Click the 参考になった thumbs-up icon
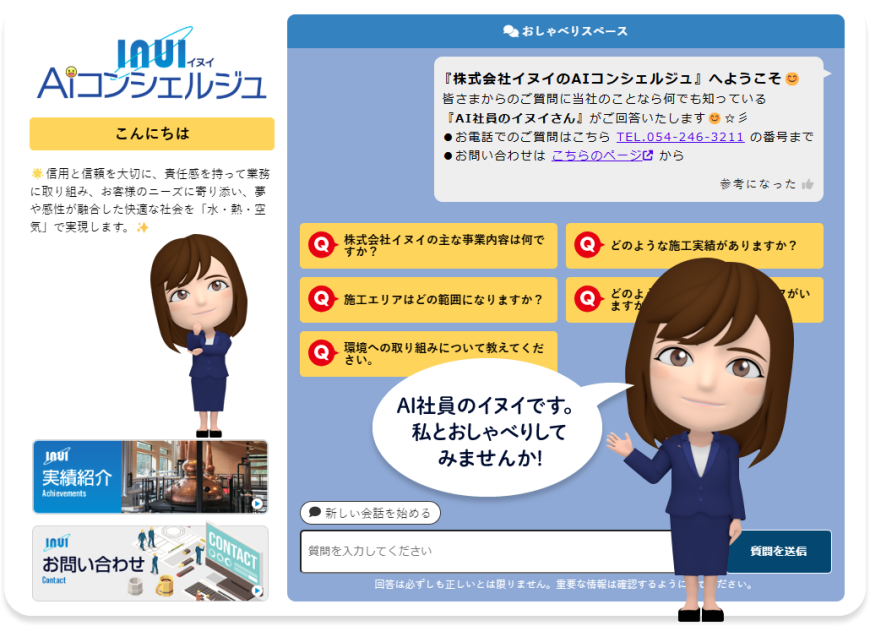Viewport: 870px width, 626px height. (x=808, y=184)
